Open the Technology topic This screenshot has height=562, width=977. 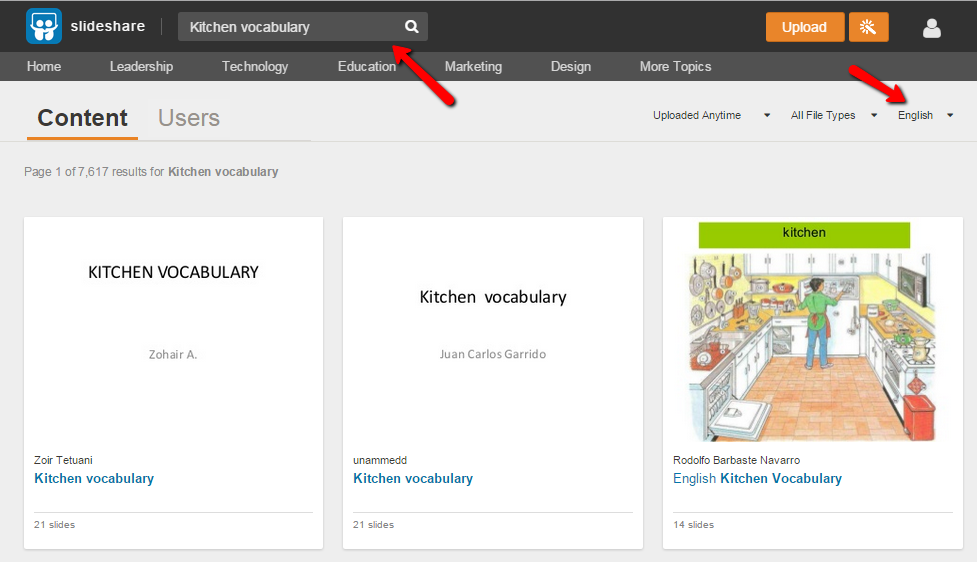tap(255, 66)
